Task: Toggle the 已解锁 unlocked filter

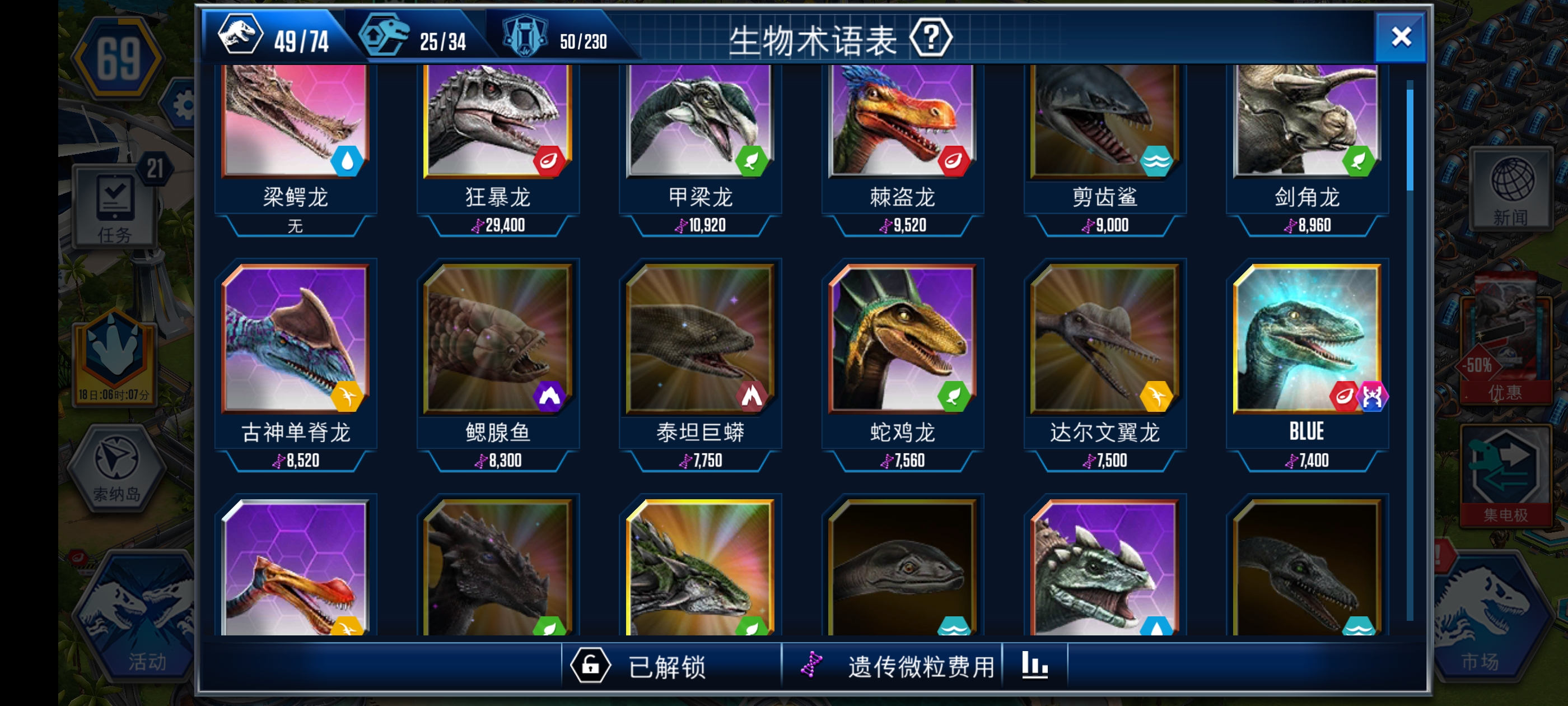Action: pos(639,666)
